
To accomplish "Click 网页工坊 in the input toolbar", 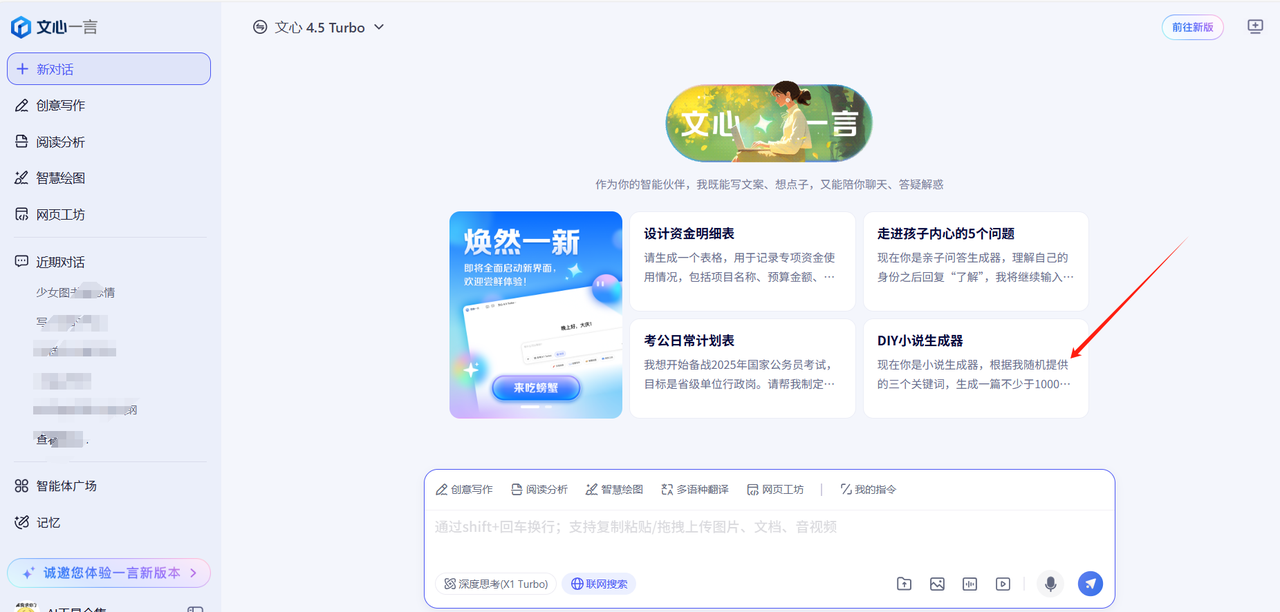I will (775, 489).
